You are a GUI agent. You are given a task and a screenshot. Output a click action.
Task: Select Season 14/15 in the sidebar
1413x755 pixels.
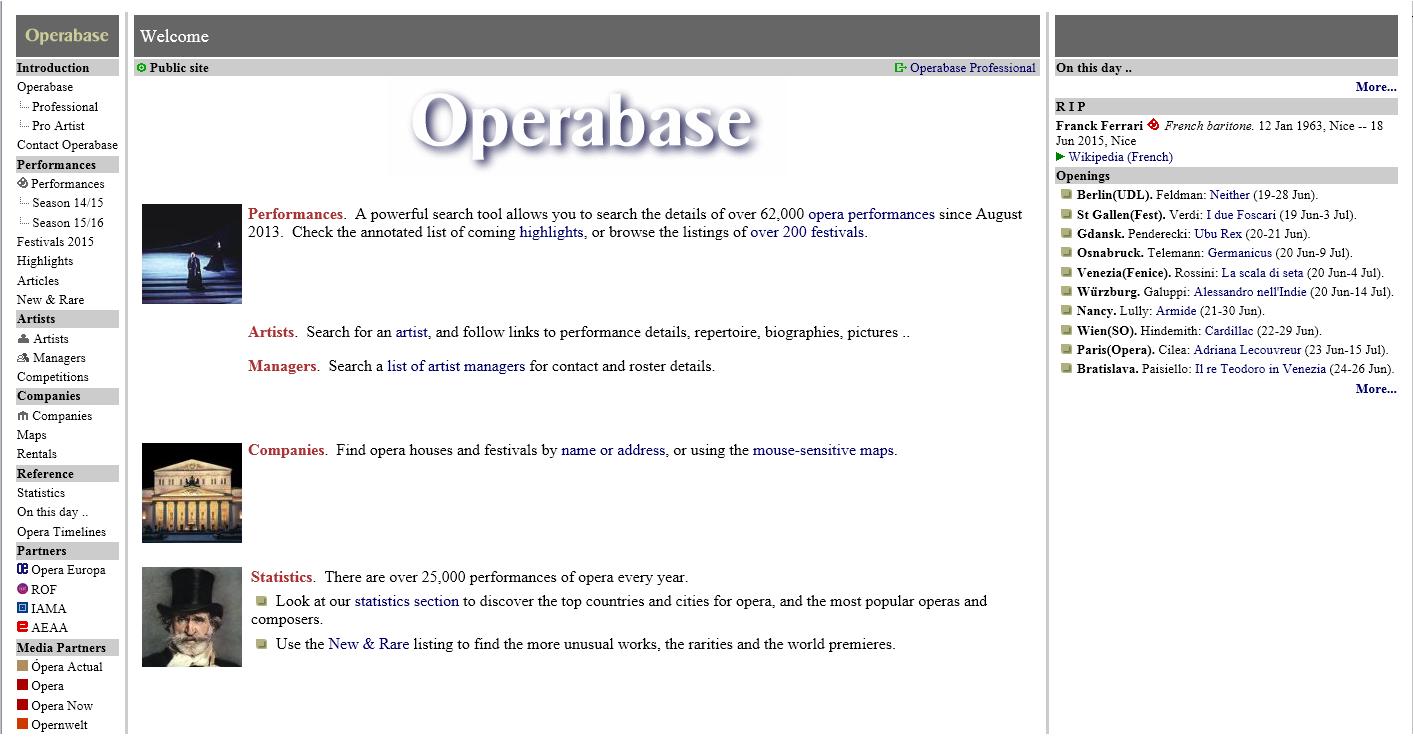[x=67, y=203]
